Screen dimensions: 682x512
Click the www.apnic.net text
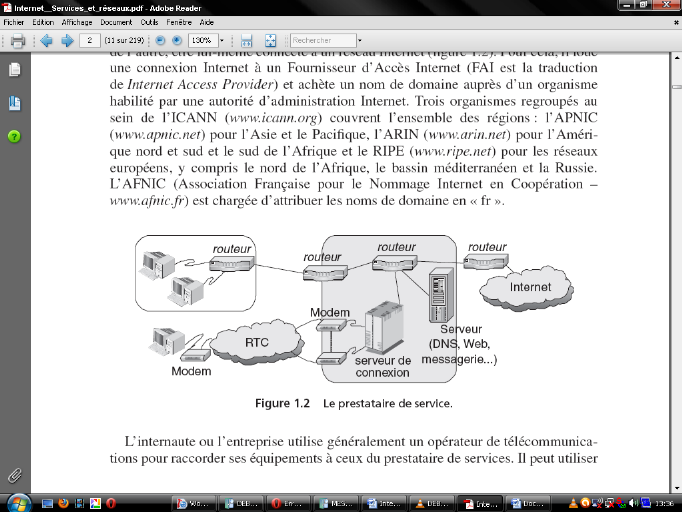[x=157, y=134]
